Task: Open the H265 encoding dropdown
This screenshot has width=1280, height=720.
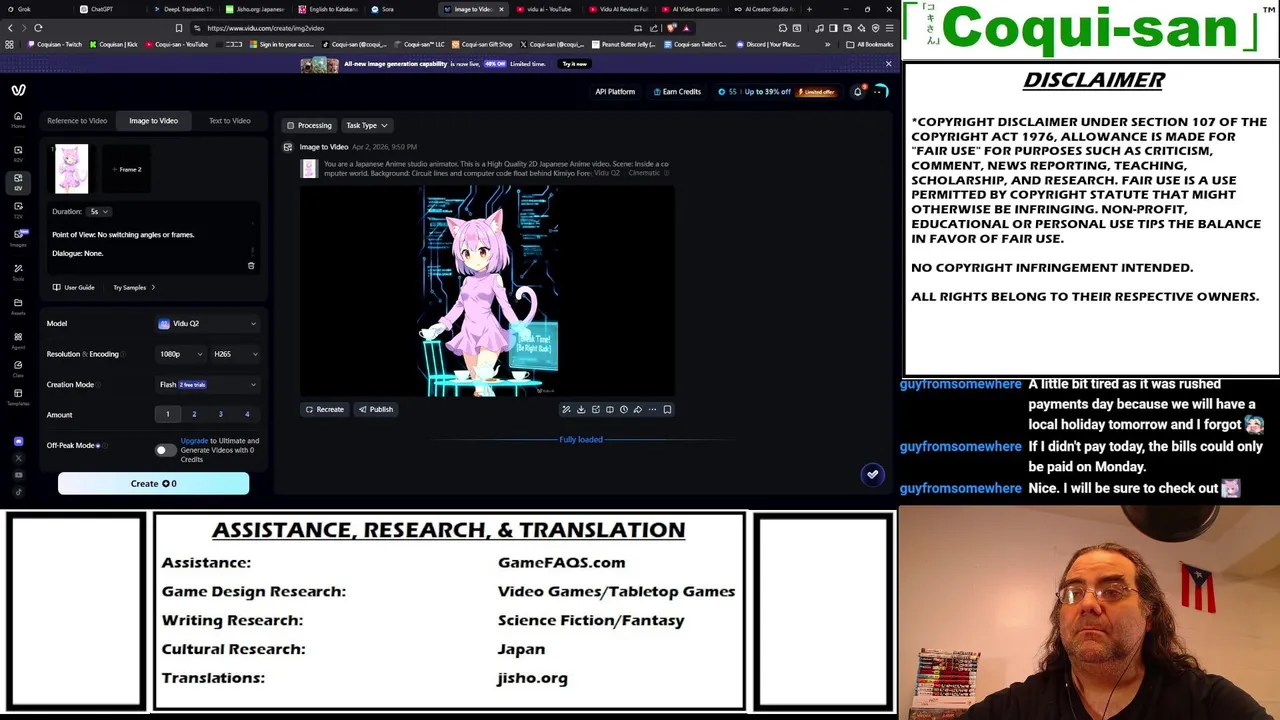Action: coord(235,354)
